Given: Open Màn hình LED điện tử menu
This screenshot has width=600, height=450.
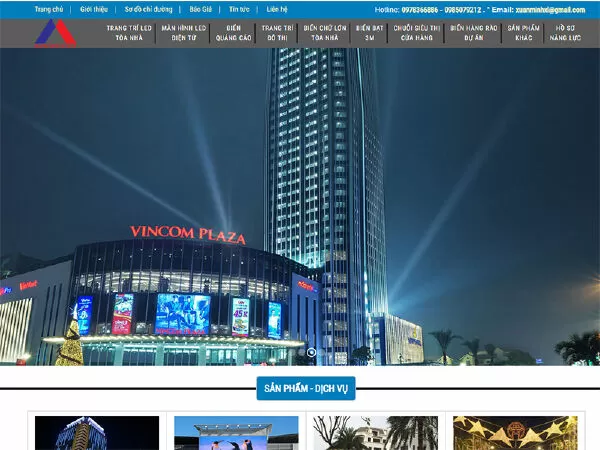Looking at the screenshot, I should 184,33.
